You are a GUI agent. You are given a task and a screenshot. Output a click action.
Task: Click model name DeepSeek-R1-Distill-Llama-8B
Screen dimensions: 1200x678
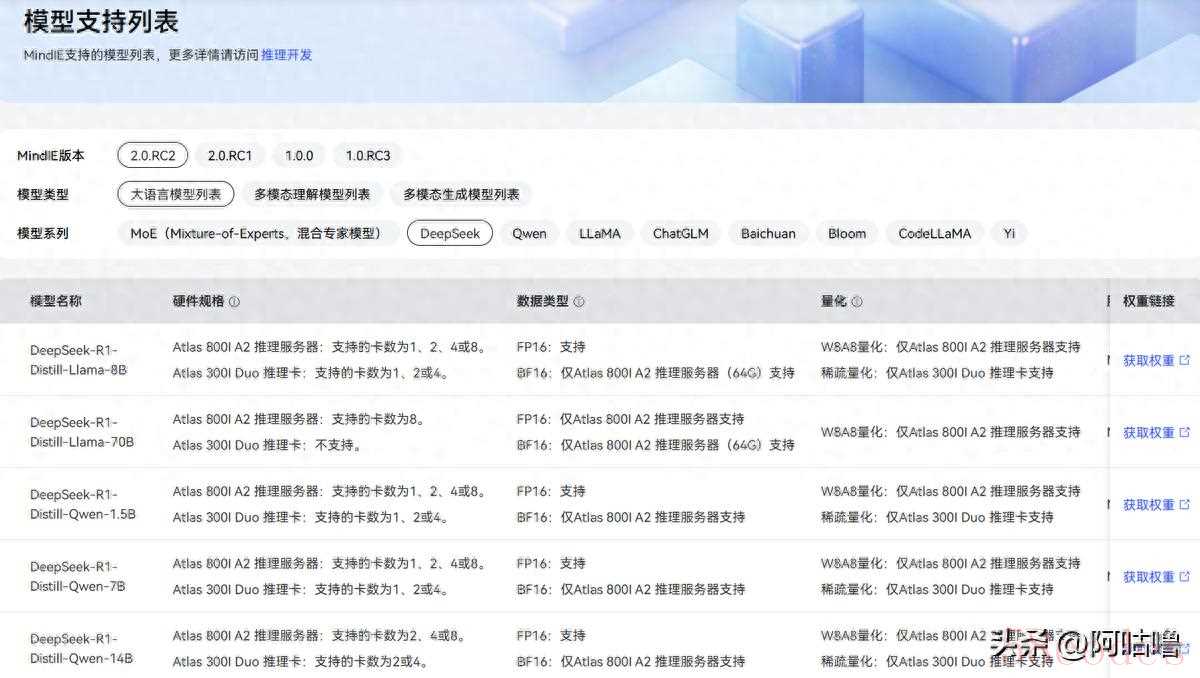pyautogui.click(x=78, y=360)
